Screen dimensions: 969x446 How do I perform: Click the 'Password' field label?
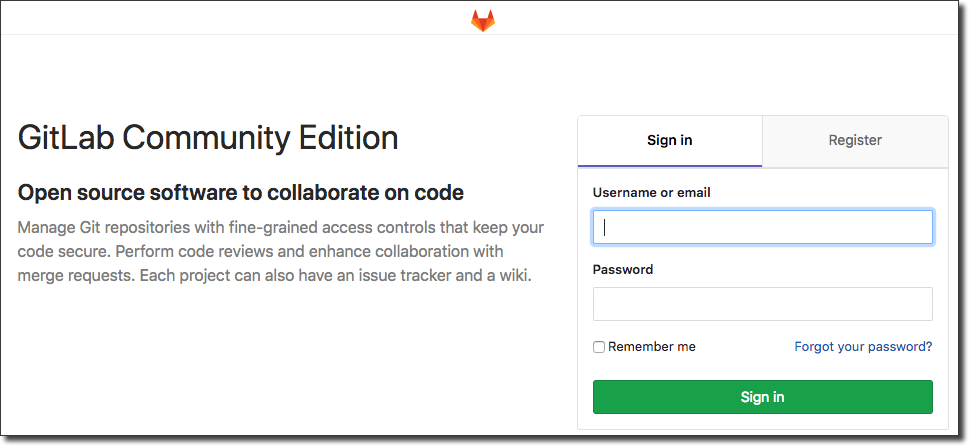[622, 270]
